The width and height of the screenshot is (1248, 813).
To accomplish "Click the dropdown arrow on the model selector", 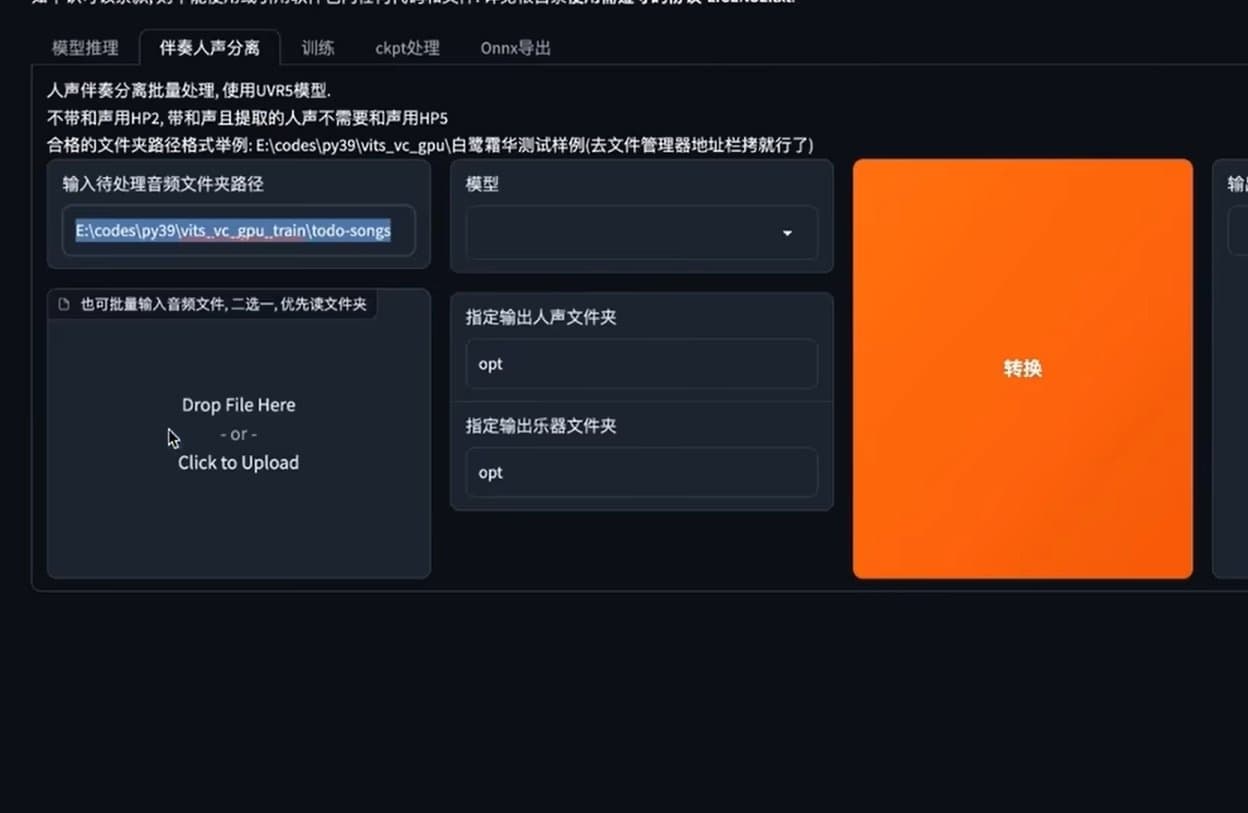I will (787, 232).
